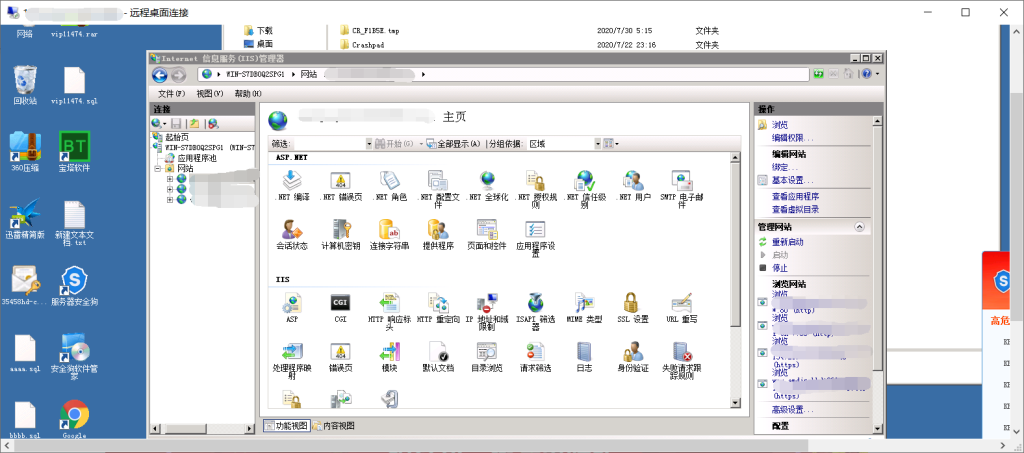Select 起始页 in the connections tree
Image resolution: width=1024 pixels, height=453 pixels.
point(177,137)
